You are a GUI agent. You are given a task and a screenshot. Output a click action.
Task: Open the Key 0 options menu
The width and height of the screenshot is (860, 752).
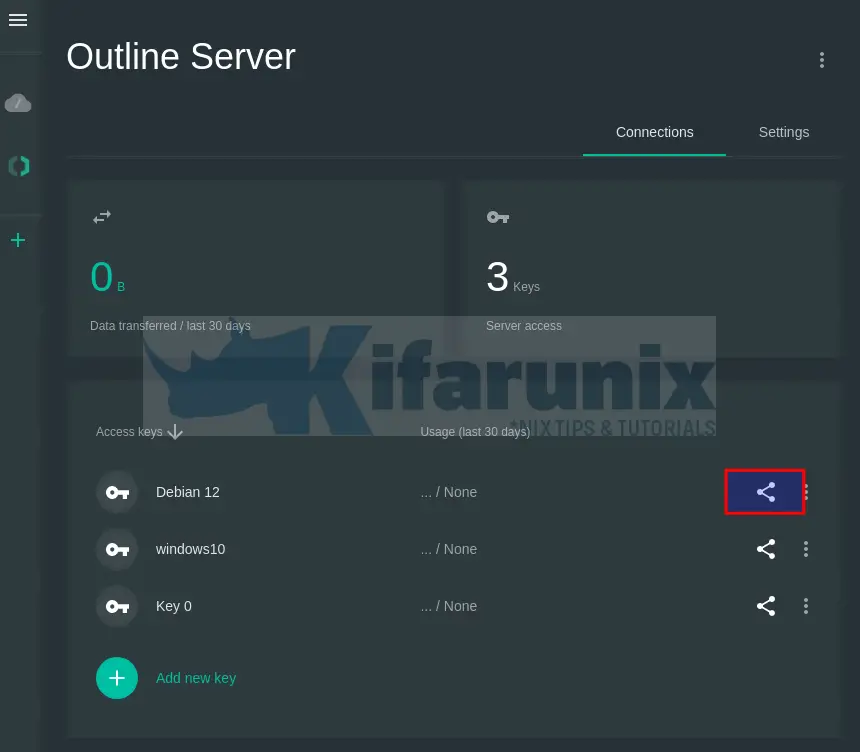pyautogui.click(x=806, y=606)
